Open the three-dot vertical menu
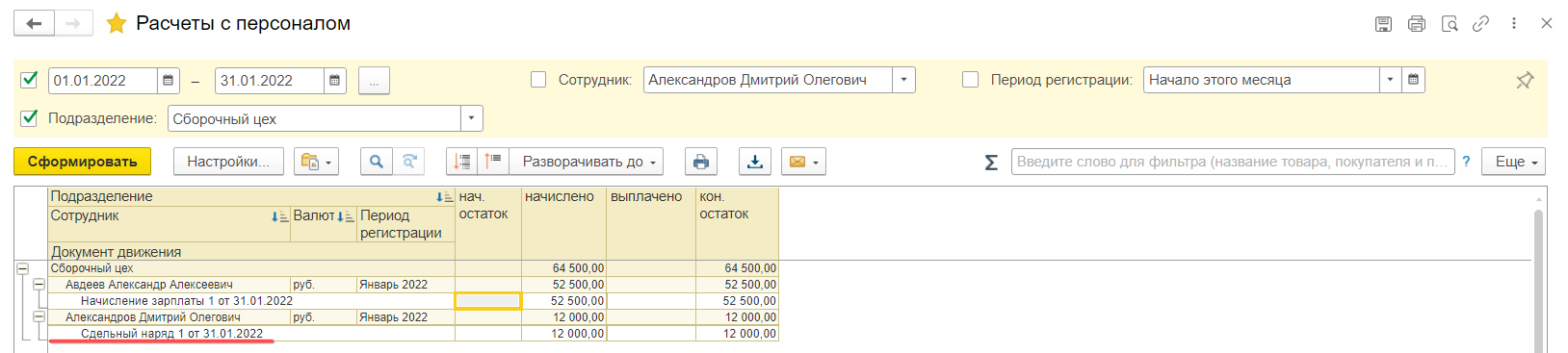The image size is (1568, 353). pyautogui.click(x=1514, y=23)
